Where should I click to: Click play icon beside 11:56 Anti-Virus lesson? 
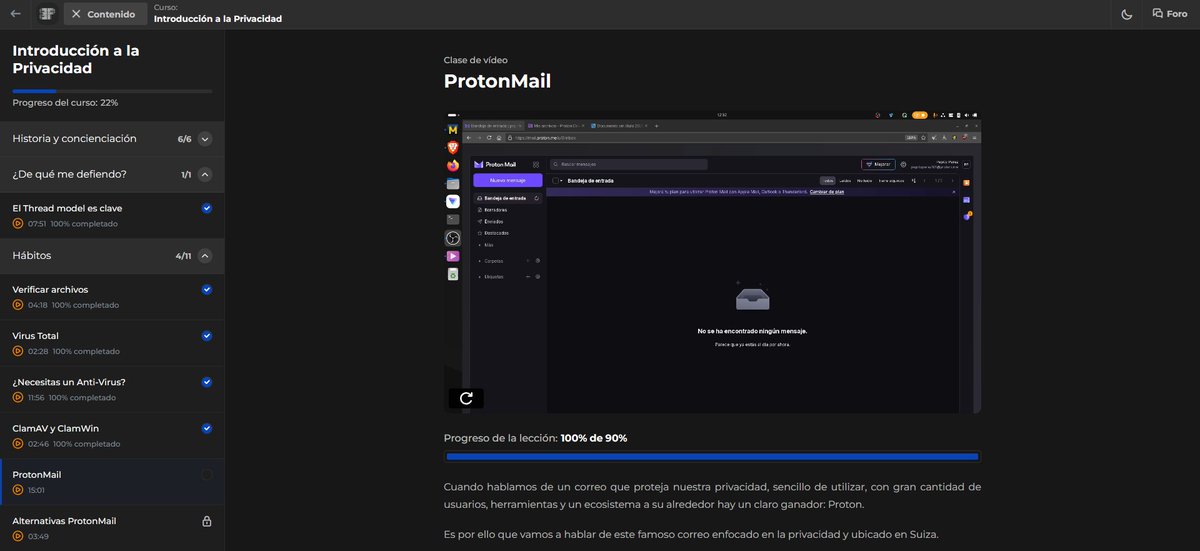point(18,397)
